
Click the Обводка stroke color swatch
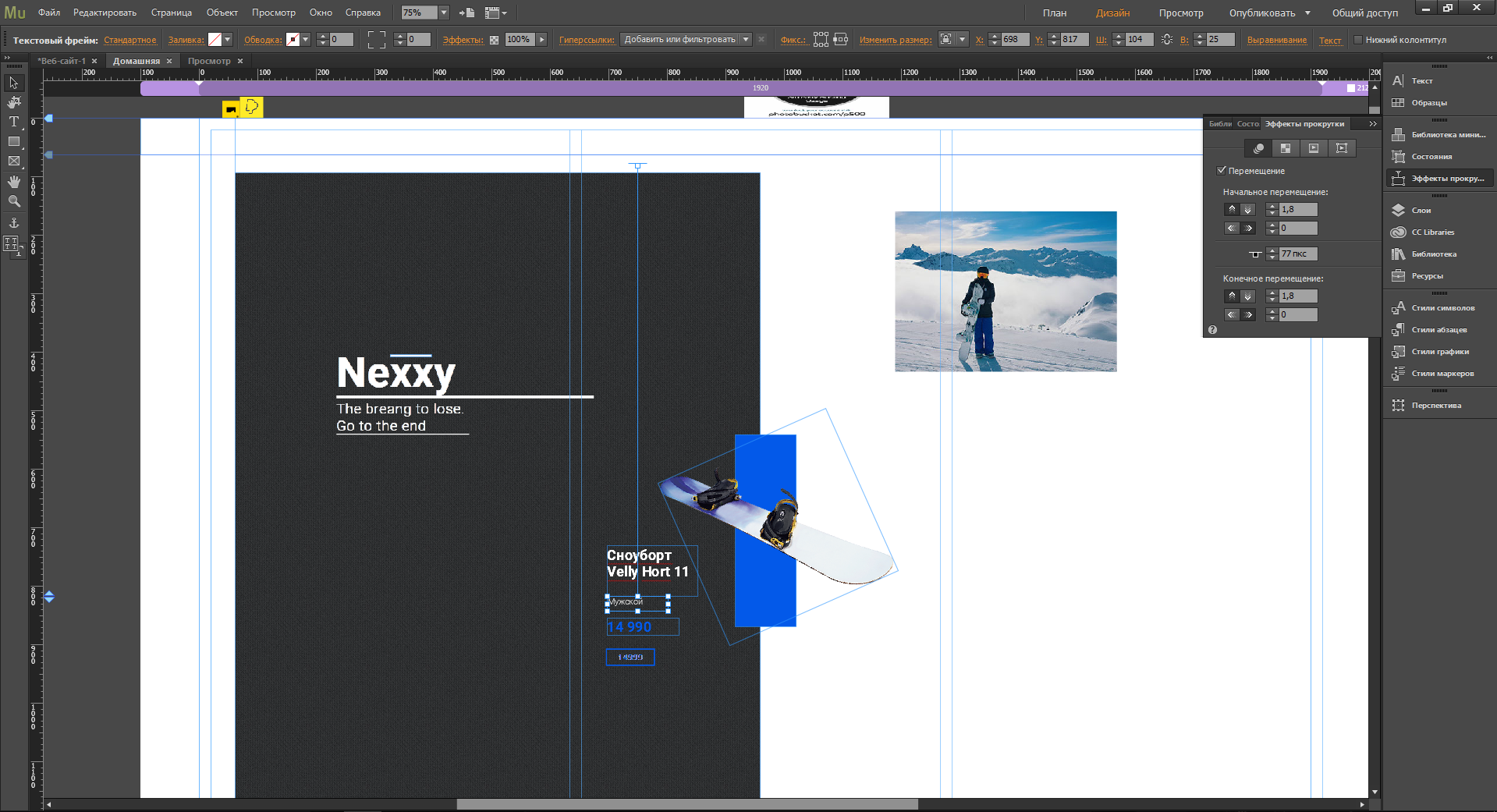click(x=293, y=39)
